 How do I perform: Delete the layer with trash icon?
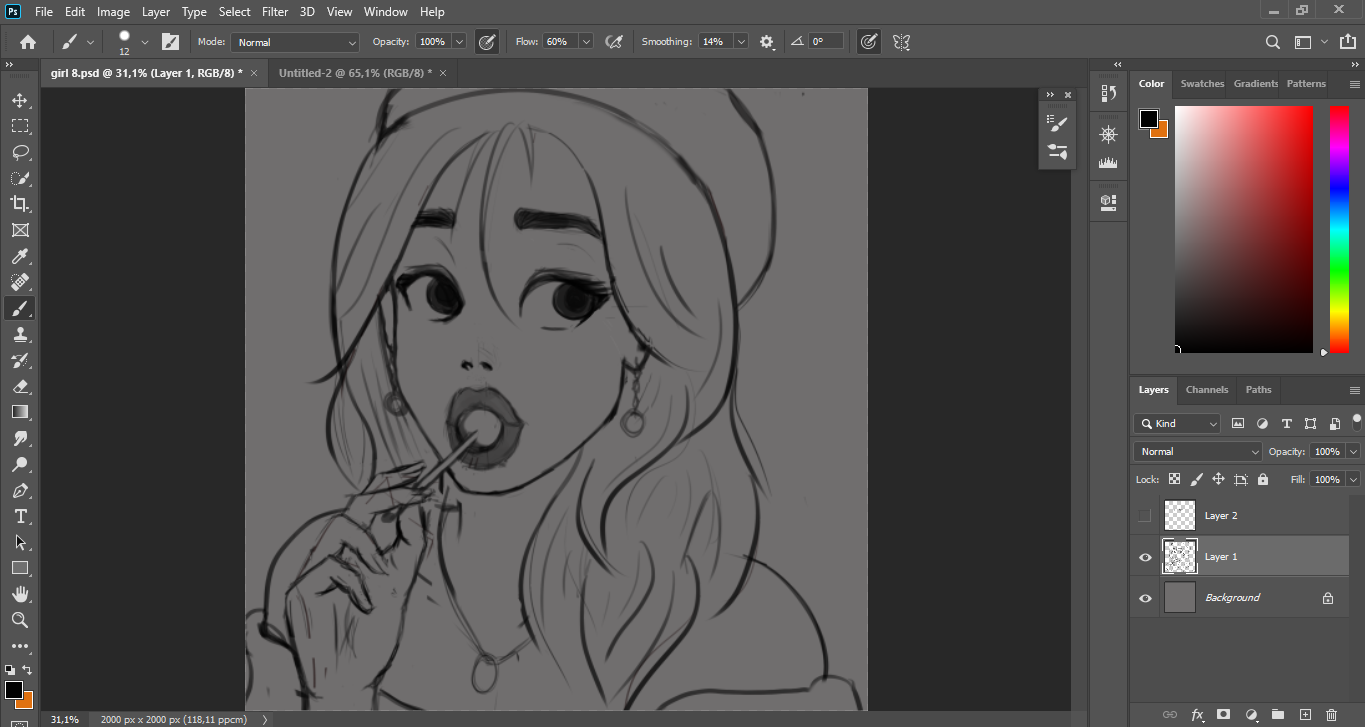click(1331, 715)
